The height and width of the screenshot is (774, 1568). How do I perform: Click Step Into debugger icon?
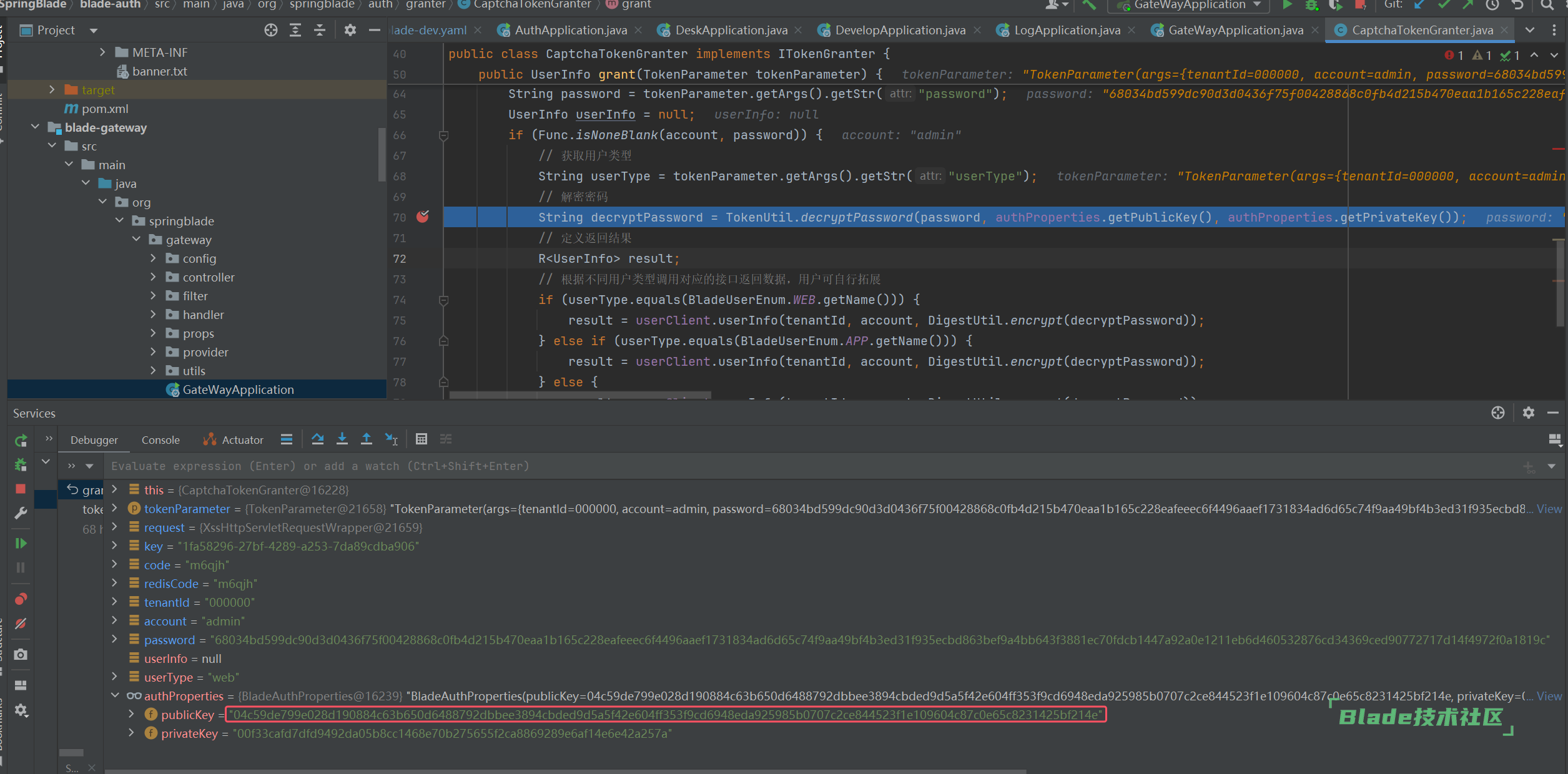[x=342, y=439]
